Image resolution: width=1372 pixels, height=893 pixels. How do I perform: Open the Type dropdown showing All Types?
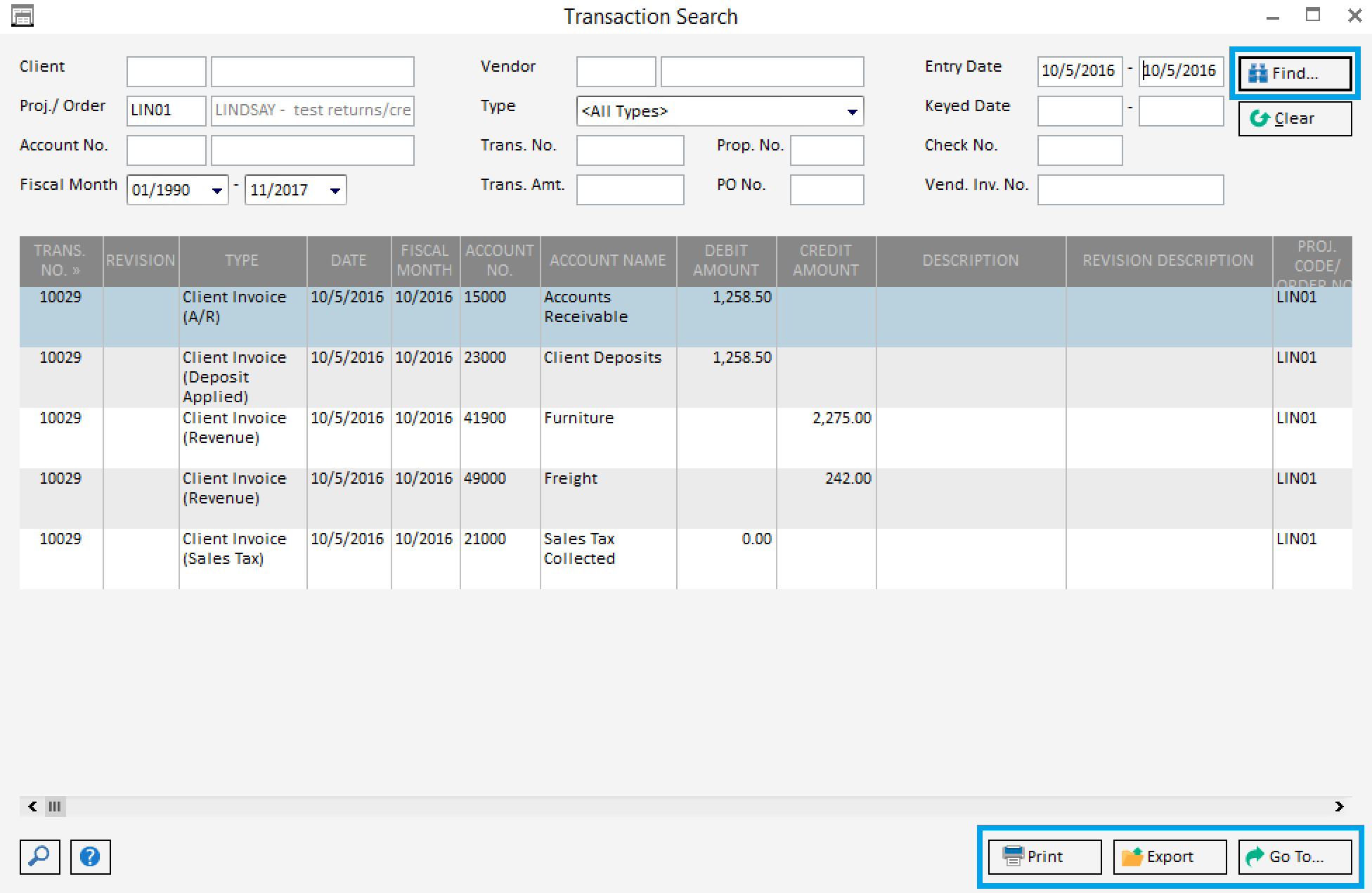pyautogui.click(x=853, y=111)
